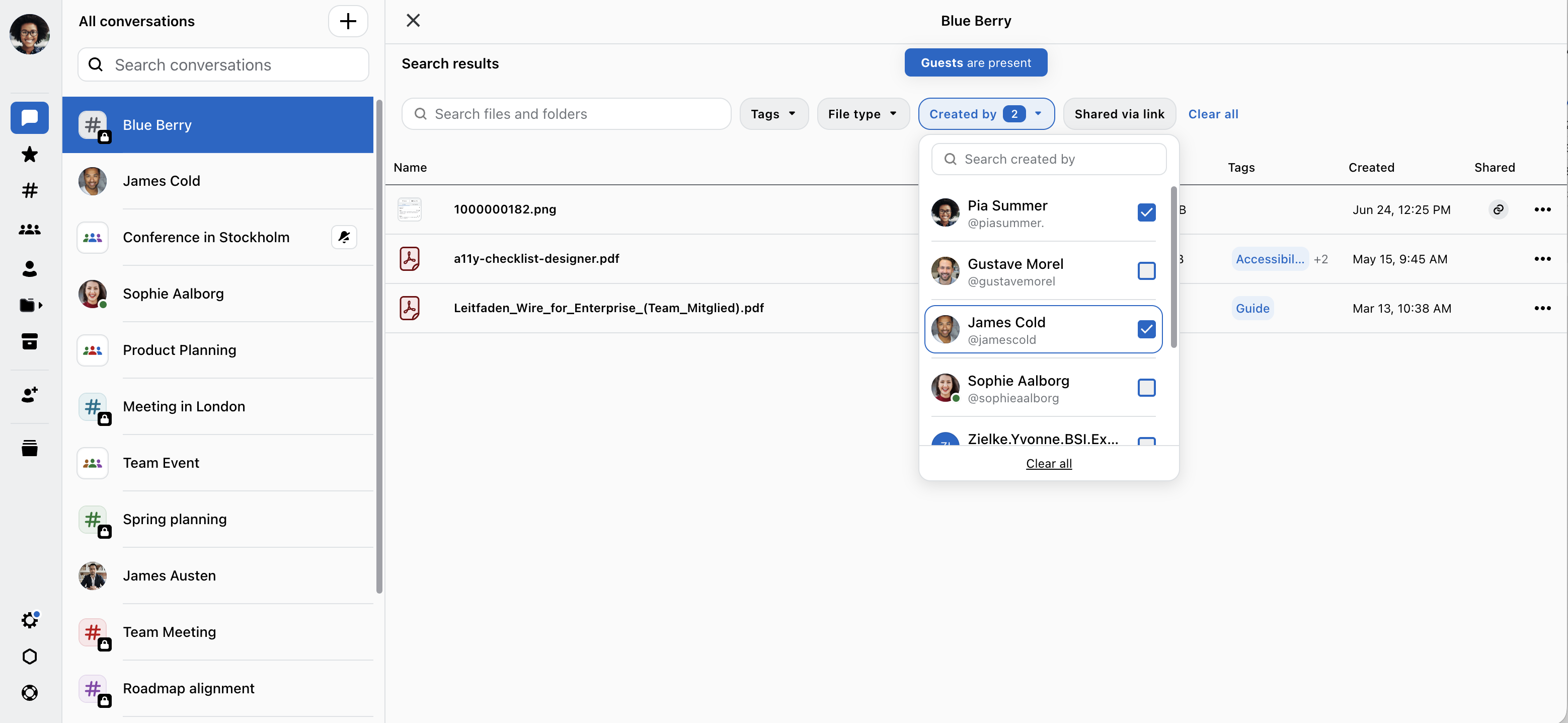Viewport: 1568px width, 723px height.
Task: Focus the Search files and folders field
Action: 566,114
